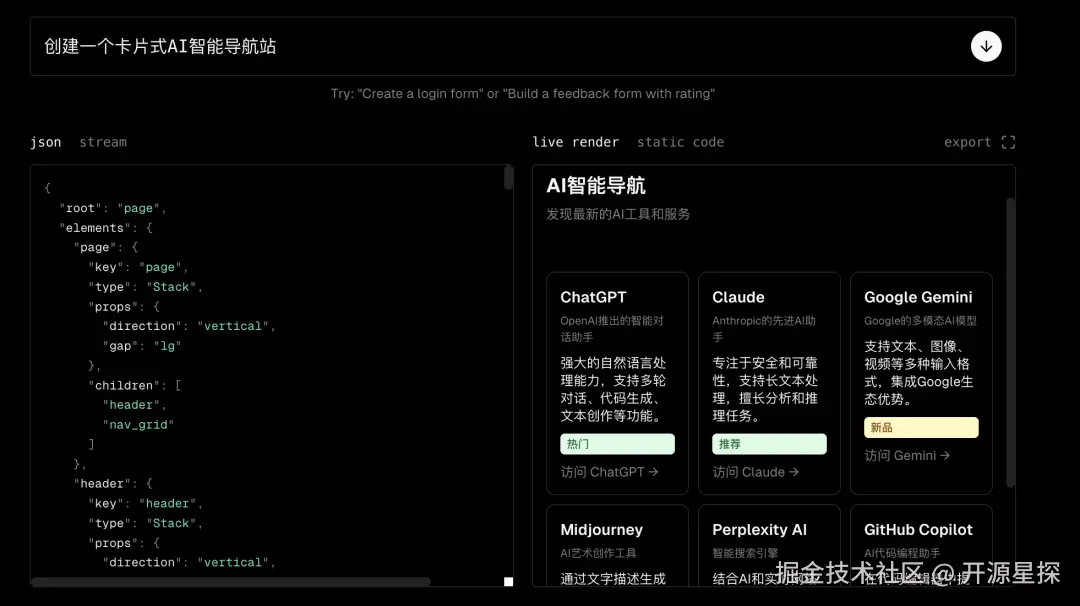Viewport: 1080px width, 606px height.
Task: Click the "key": "header" line in JSON
Action: [x=145, y=503]
